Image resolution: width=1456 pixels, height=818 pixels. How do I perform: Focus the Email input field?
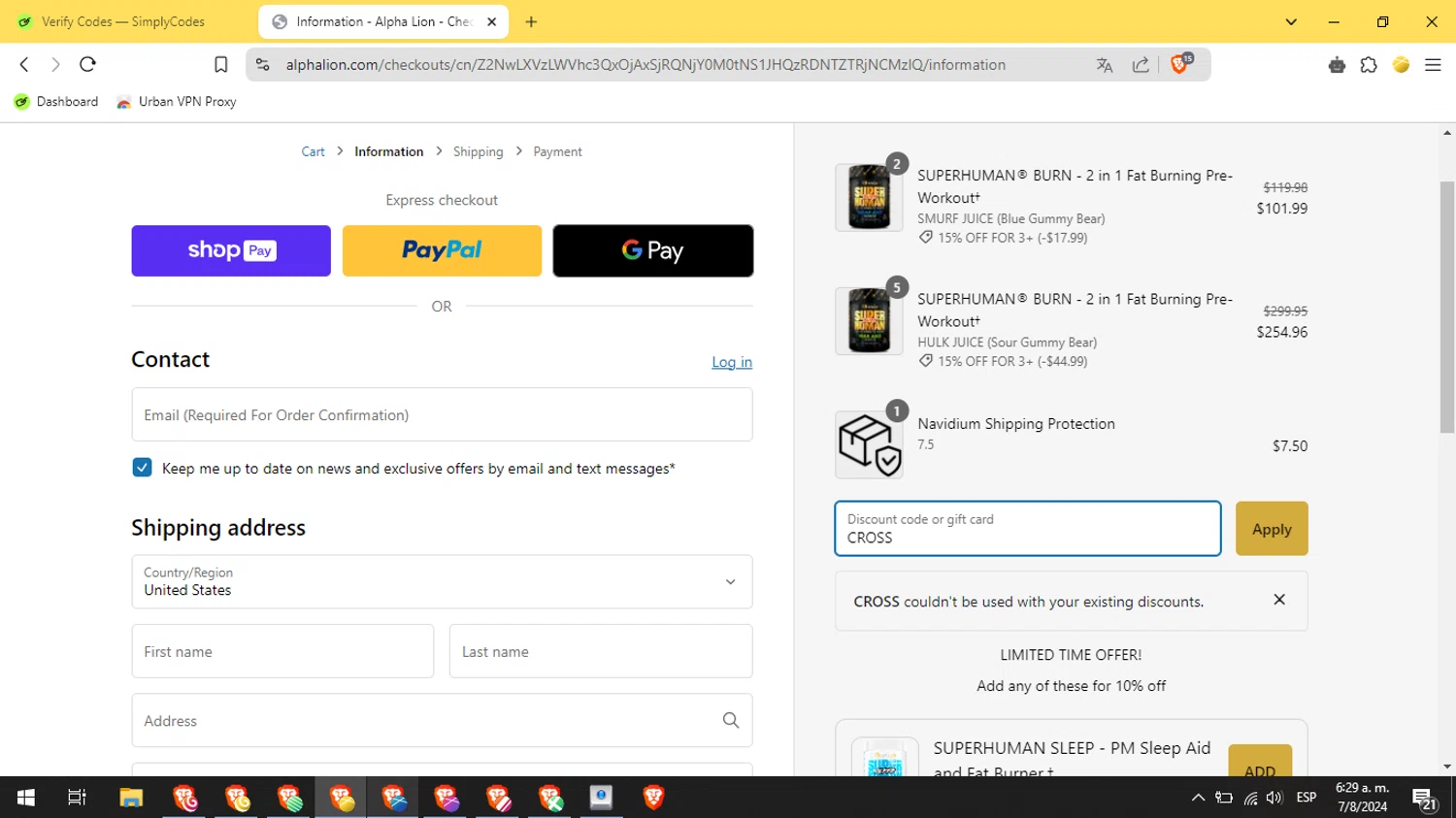(442, 414)
